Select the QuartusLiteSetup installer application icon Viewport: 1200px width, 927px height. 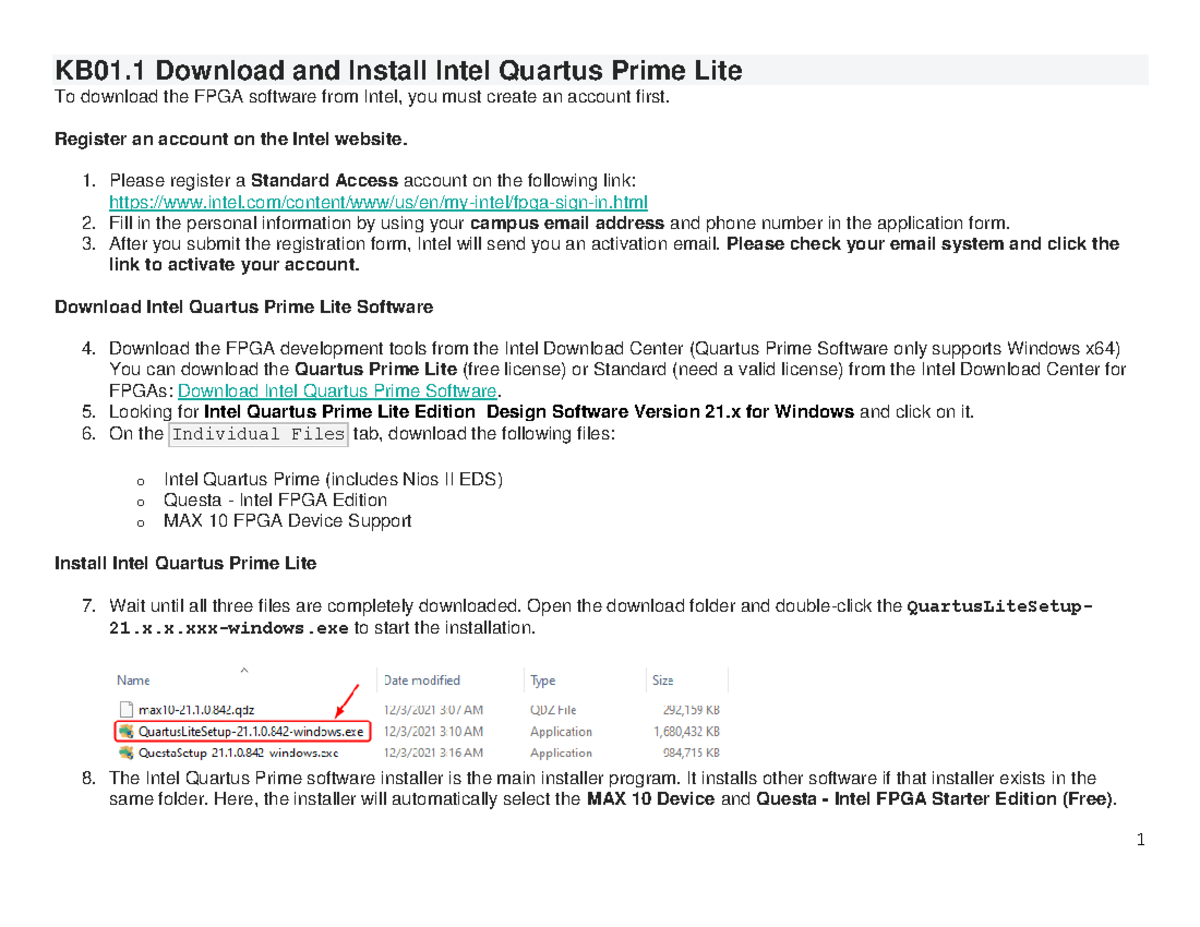[125, 731]
